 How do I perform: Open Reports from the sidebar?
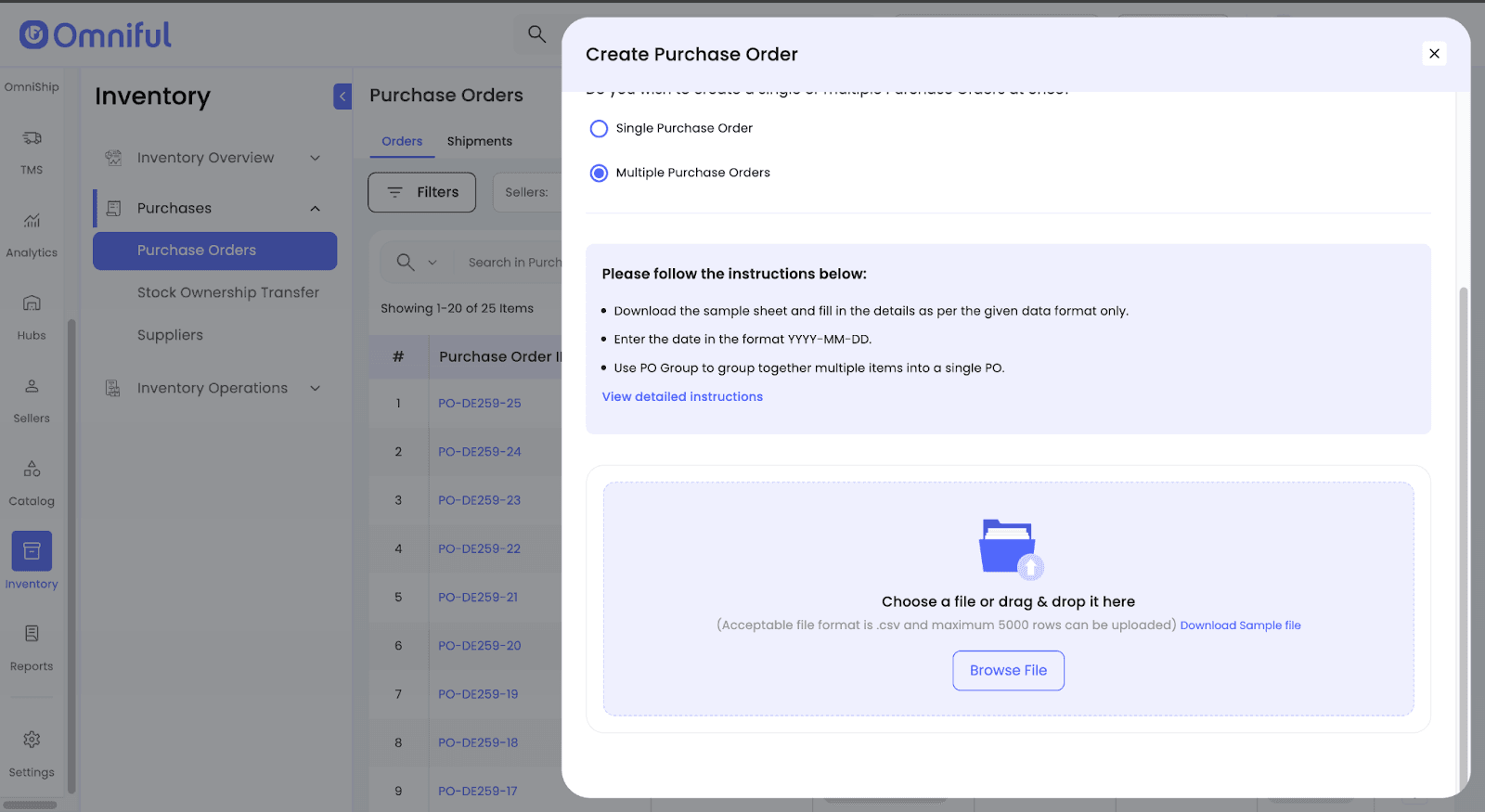tap(32, 635)
